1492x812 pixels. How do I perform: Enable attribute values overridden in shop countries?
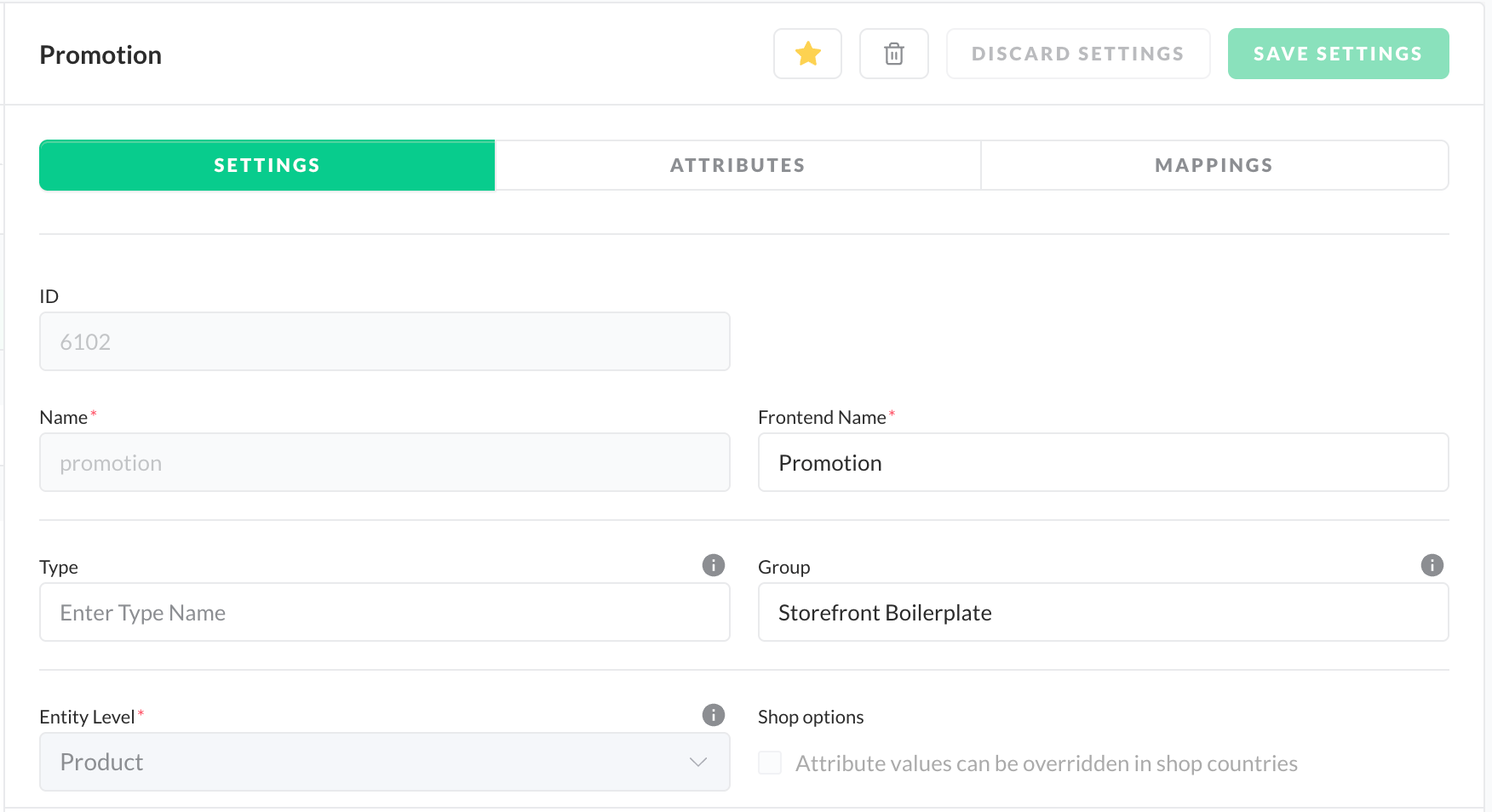tap(770, 763)
